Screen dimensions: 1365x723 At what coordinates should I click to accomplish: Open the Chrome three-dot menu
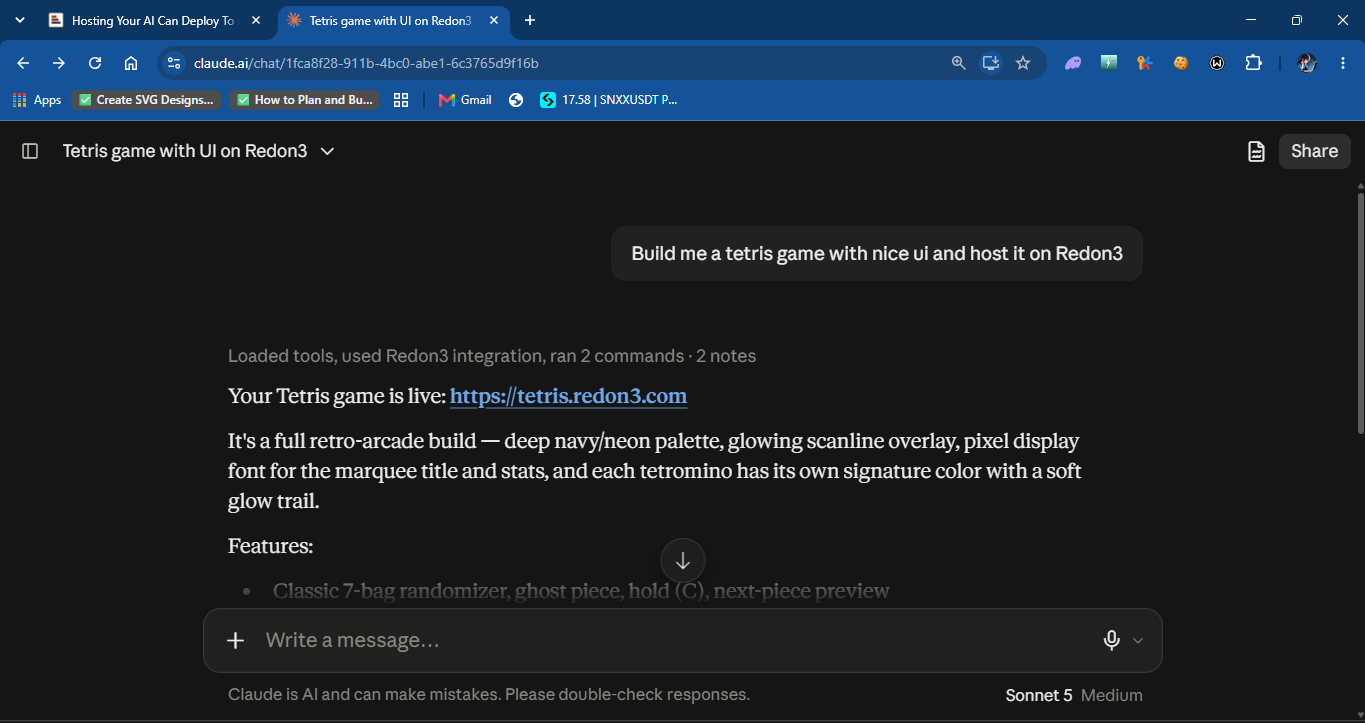coord(1341,63)
